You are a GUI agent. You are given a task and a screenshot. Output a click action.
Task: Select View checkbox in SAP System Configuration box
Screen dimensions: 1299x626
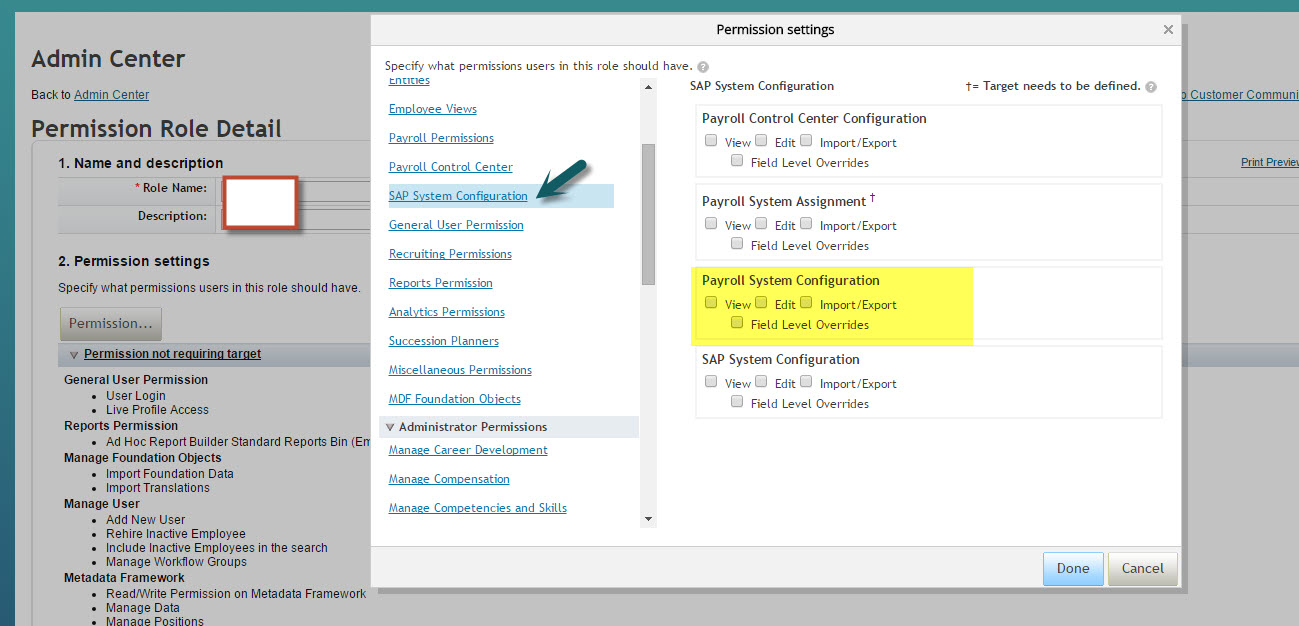(x=711, y=381)
